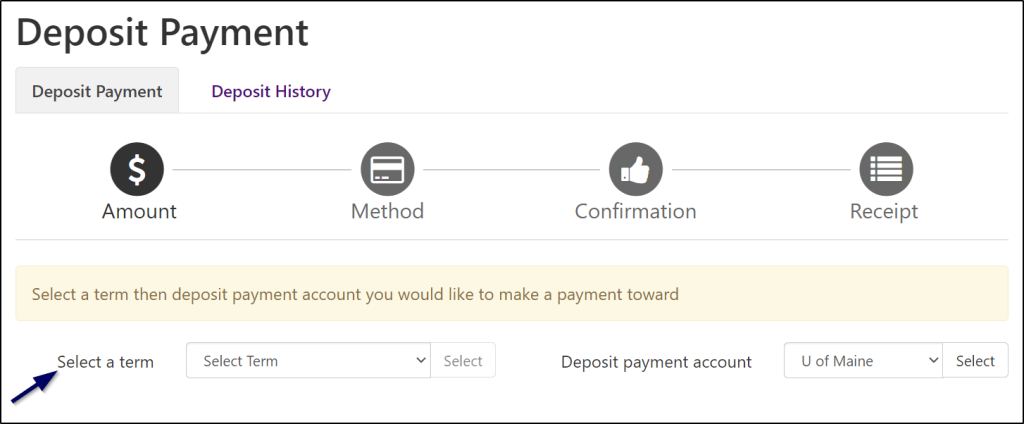The image size is (1024, 424).
Task: Click the Amount step label
Action: tap(139, 212)
